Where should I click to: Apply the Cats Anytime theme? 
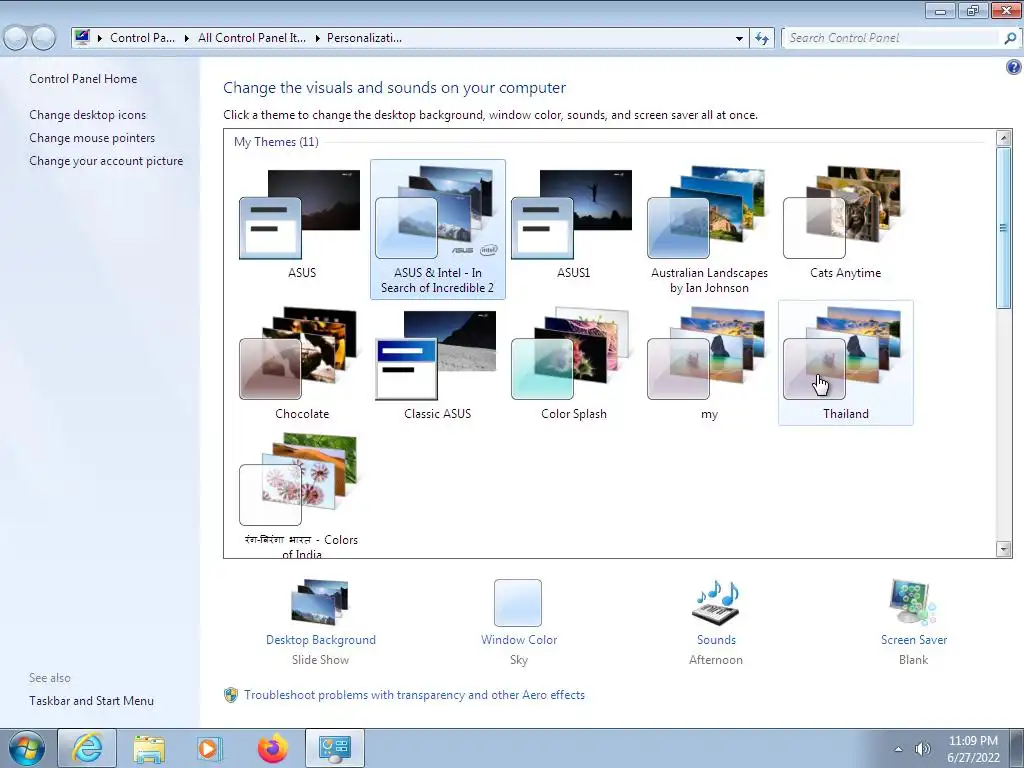pyautogui.click(x=844, y=214)
